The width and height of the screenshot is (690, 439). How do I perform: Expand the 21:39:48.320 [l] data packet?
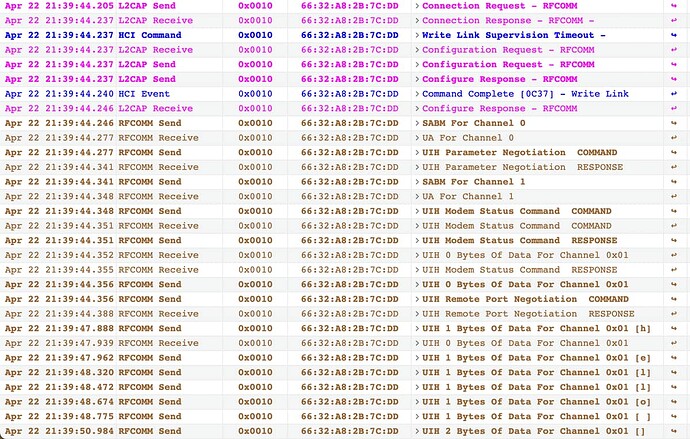417,372
